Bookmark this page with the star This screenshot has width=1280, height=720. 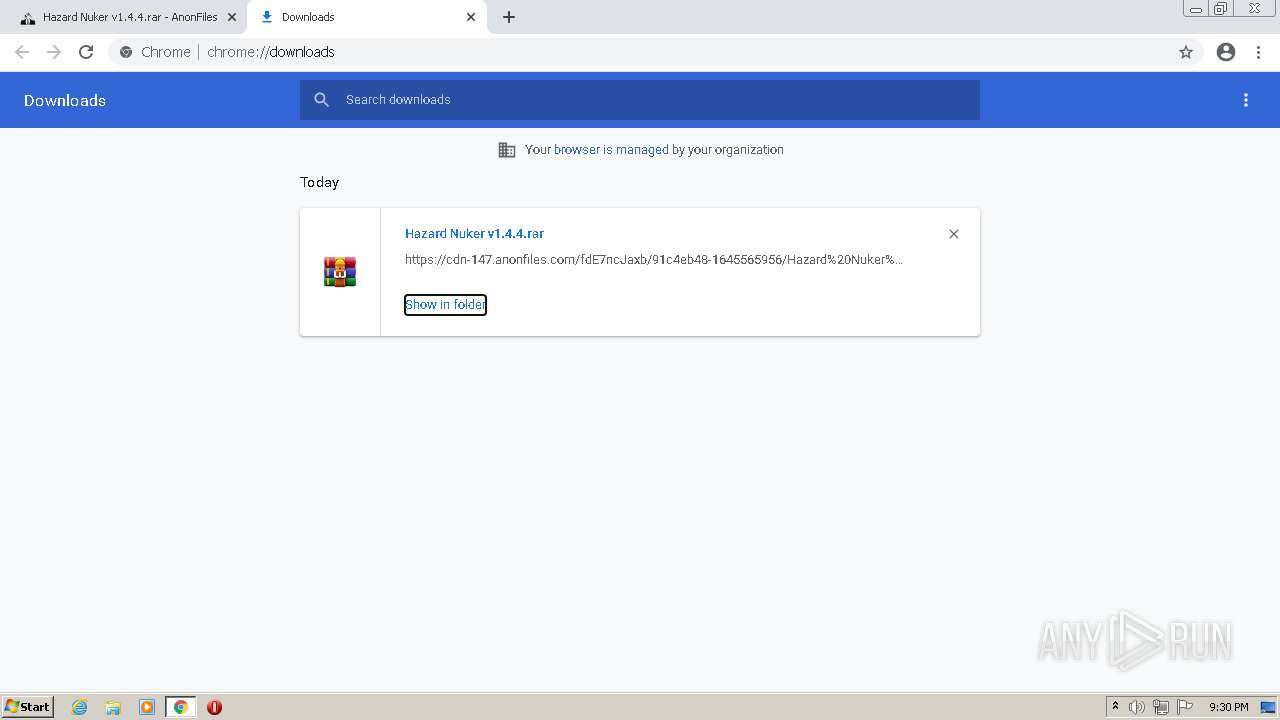tap(1186, 52)
